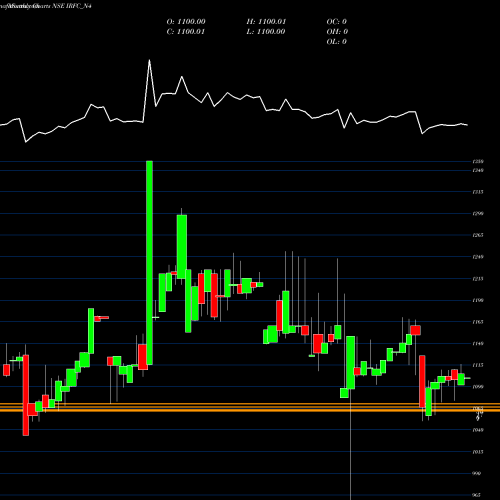This screenshot has height=500, width=500.
Task: Click the low value L: 1100.00
Action: click(266, 32)
